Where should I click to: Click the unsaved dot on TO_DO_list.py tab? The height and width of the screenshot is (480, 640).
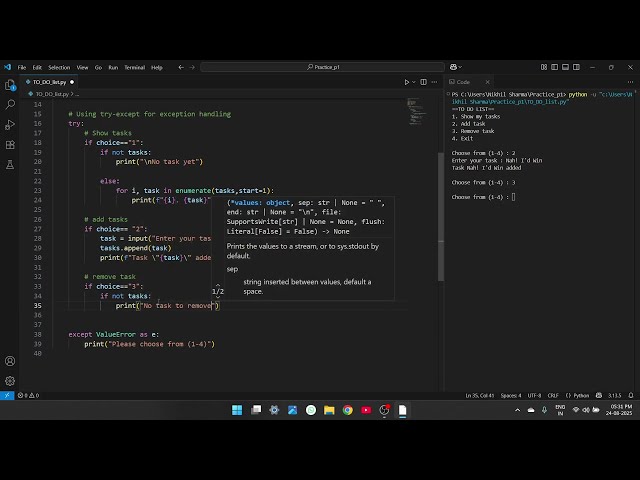pos(72,82)
